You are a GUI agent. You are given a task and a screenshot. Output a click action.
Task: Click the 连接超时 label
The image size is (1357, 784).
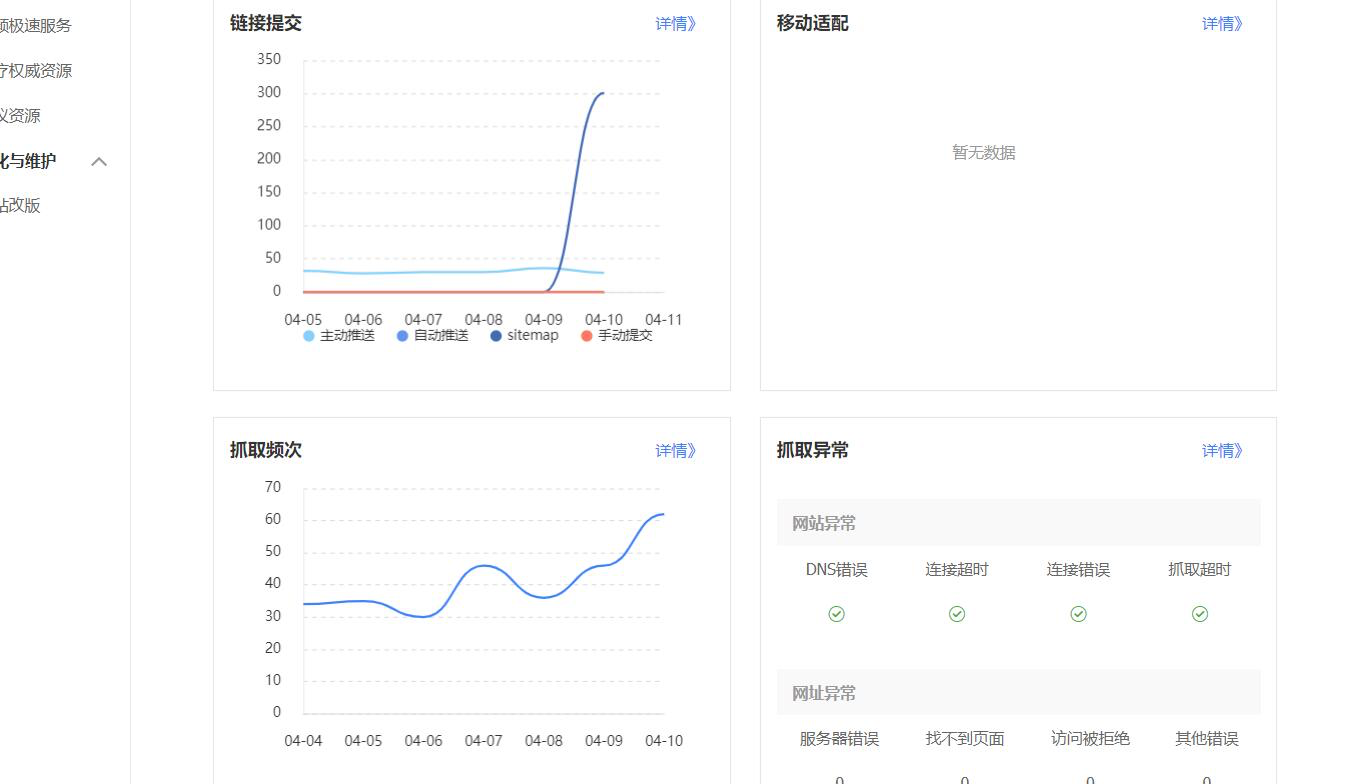[x=957, y=570]
